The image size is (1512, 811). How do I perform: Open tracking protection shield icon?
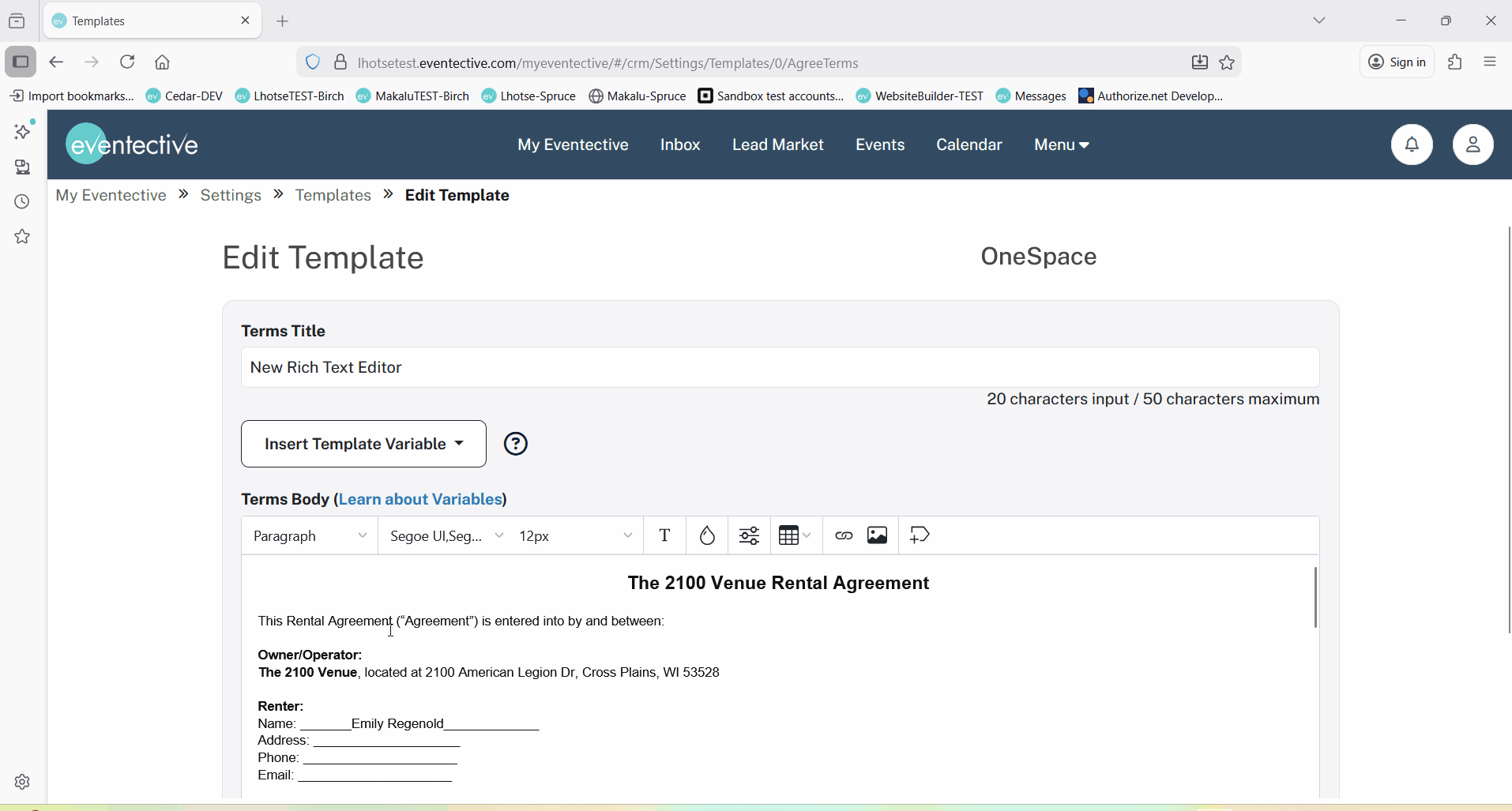313,62
